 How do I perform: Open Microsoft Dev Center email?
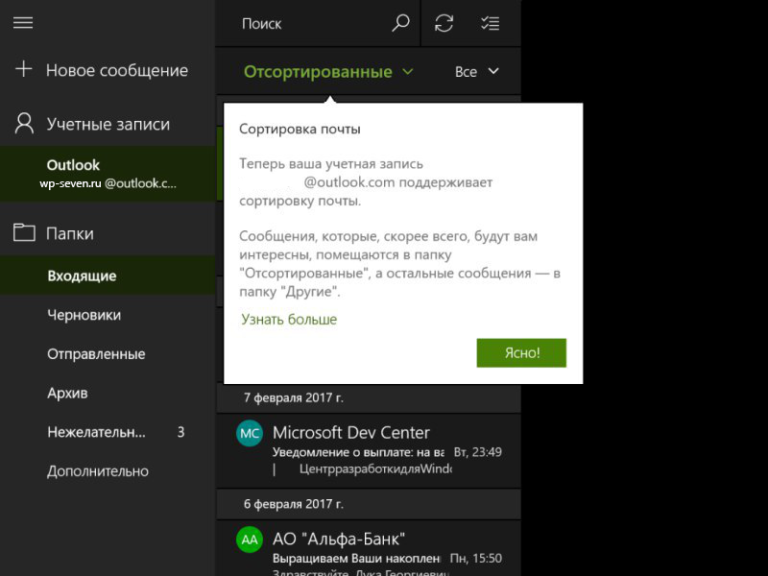click(x=368, y=451)
